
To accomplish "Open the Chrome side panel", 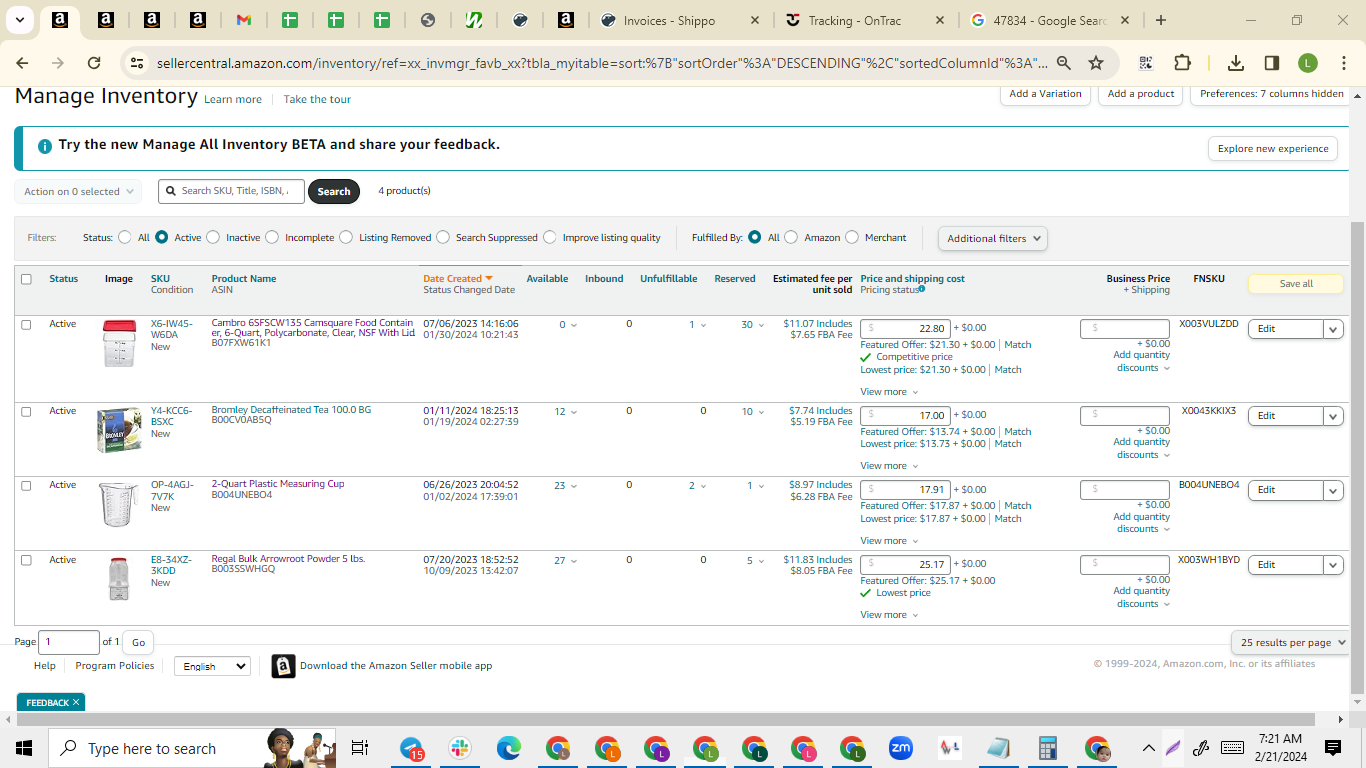I will click(1272, 63).
